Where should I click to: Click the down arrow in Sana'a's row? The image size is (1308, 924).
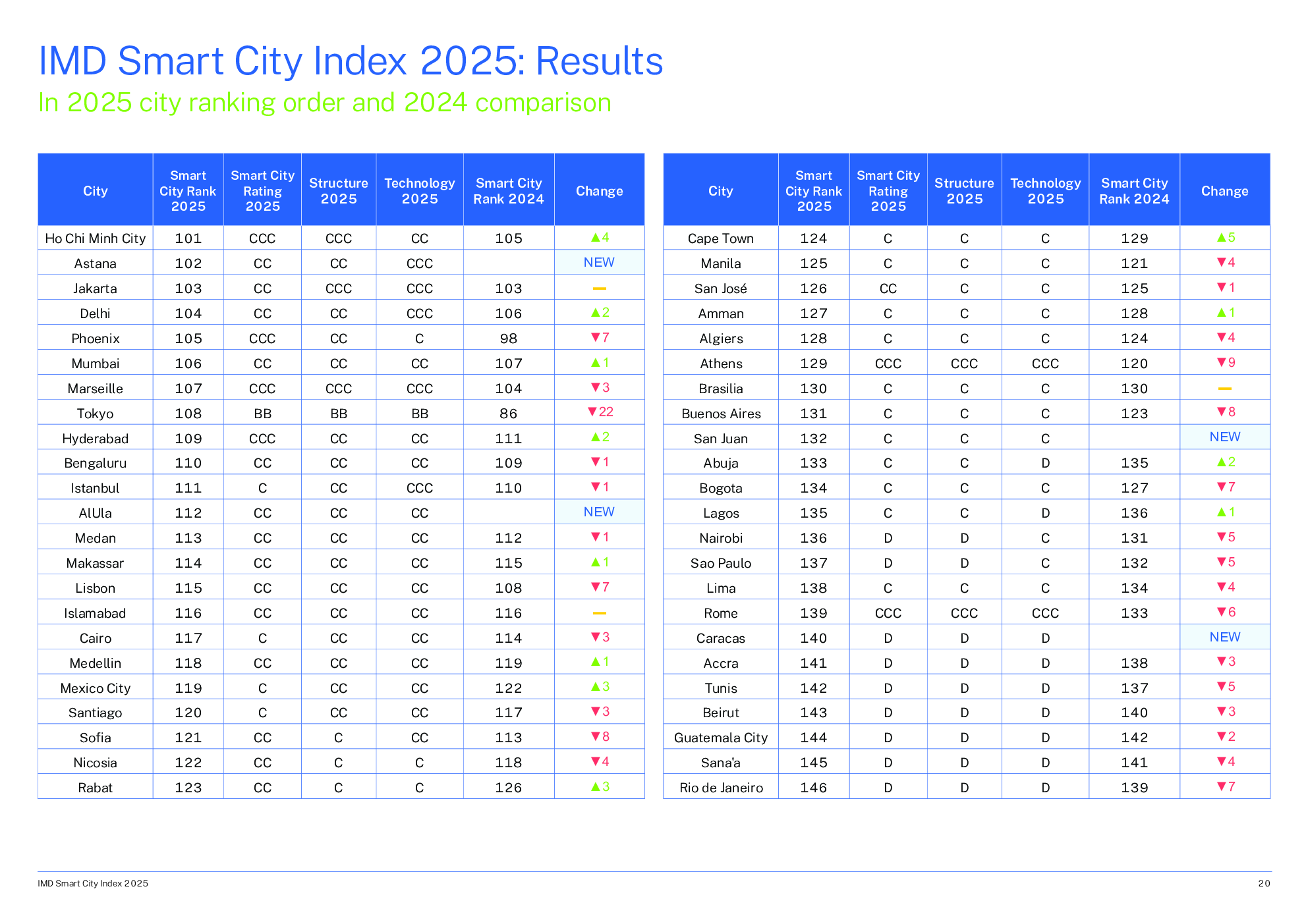[1221, 761]
